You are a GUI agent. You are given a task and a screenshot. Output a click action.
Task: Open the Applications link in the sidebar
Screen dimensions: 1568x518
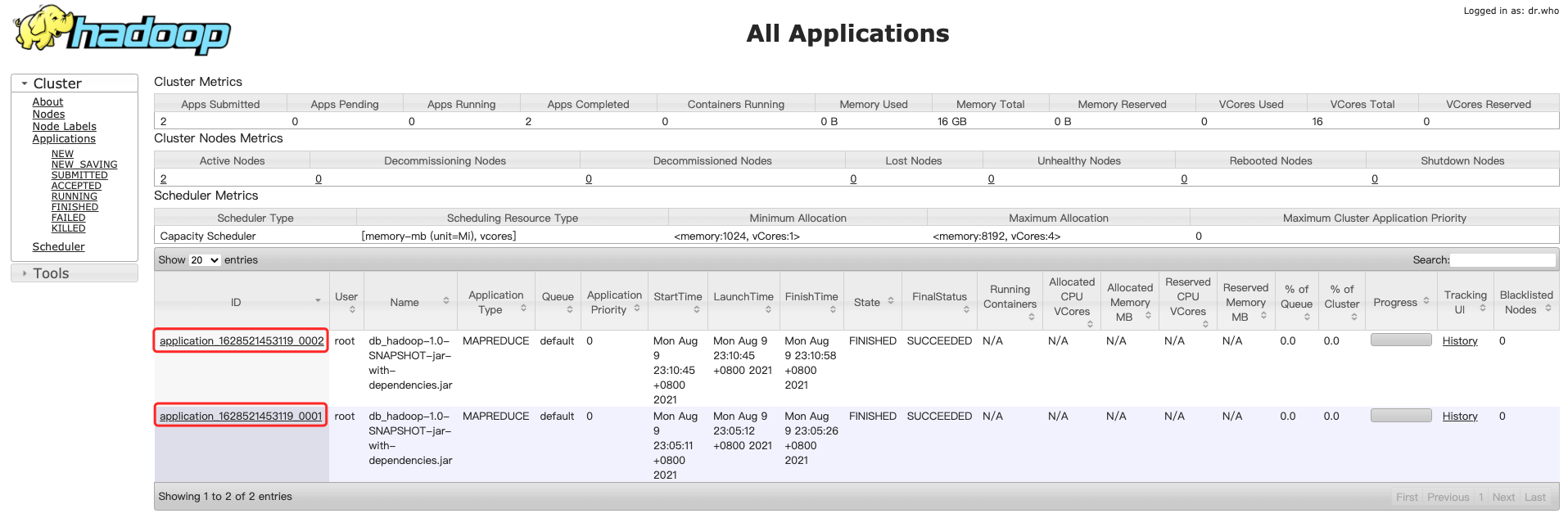[64, 139]
